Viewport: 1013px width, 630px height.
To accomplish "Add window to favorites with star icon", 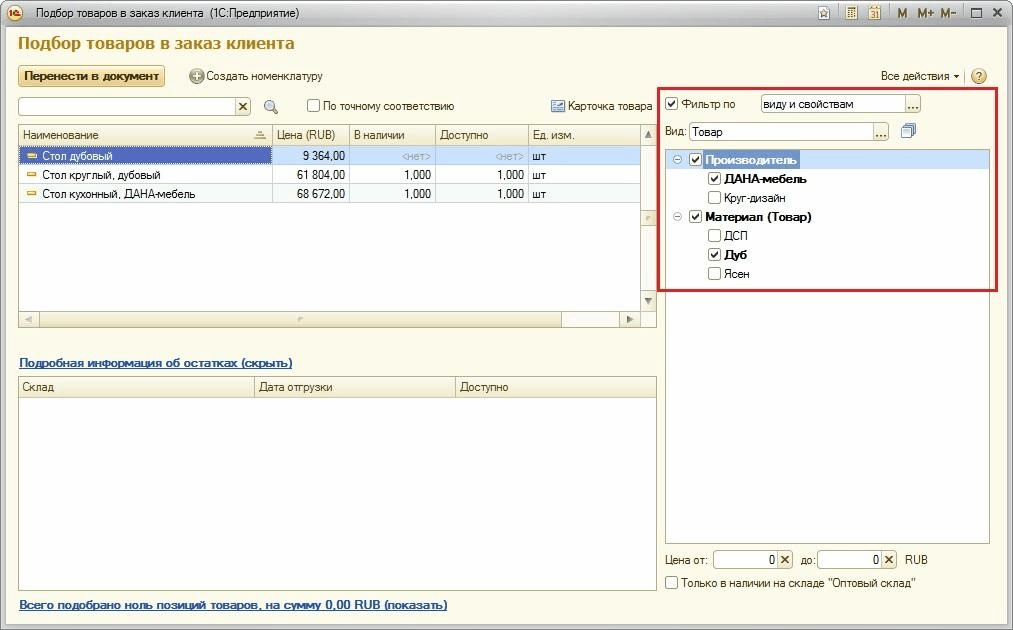I will point(823,13).
